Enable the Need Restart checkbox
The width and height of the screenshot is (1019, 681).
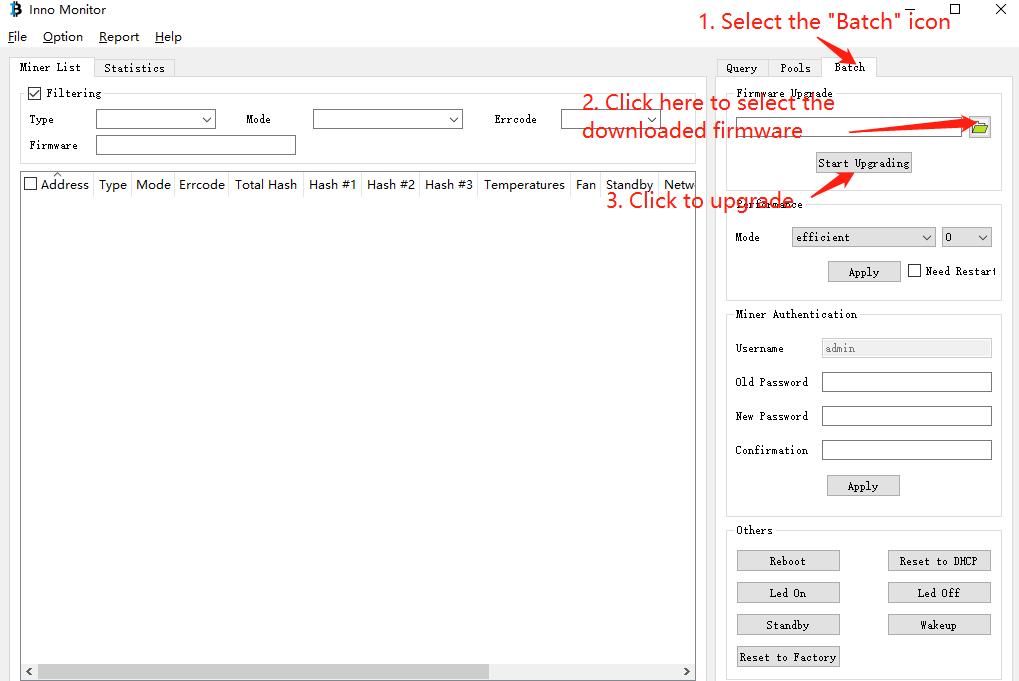click(x=914, y=271)
